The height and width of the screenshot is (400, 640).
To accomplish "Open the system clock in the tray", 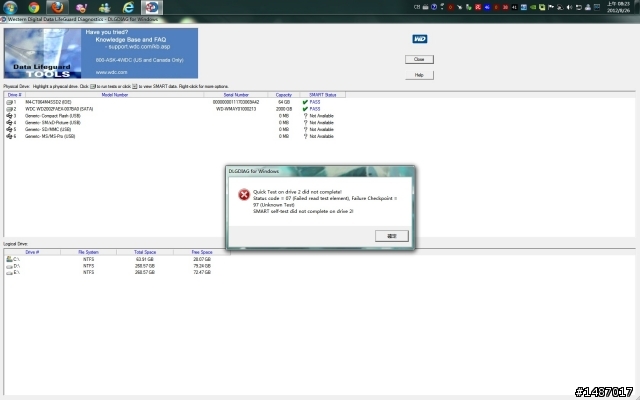I will (618, 7).
